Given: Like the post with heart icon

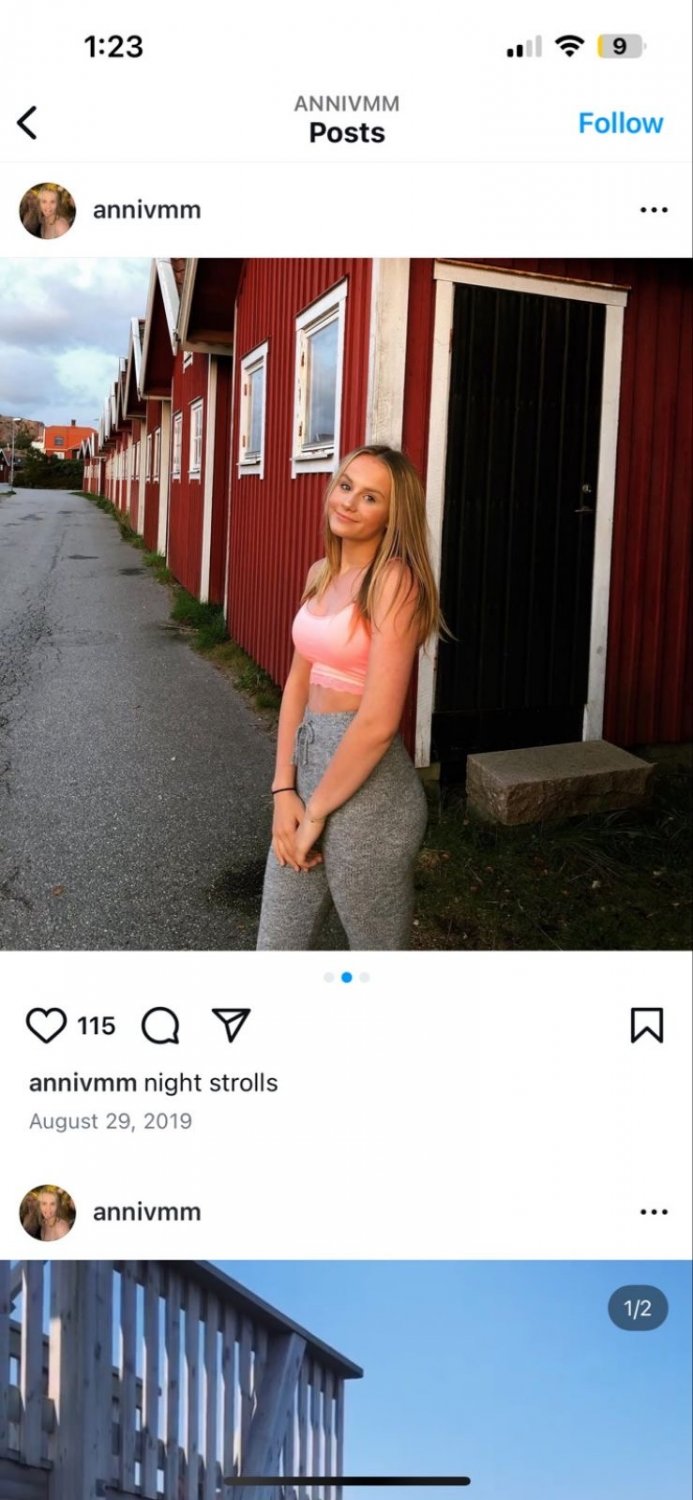Looking at the screenshot, I should 46,1025.
